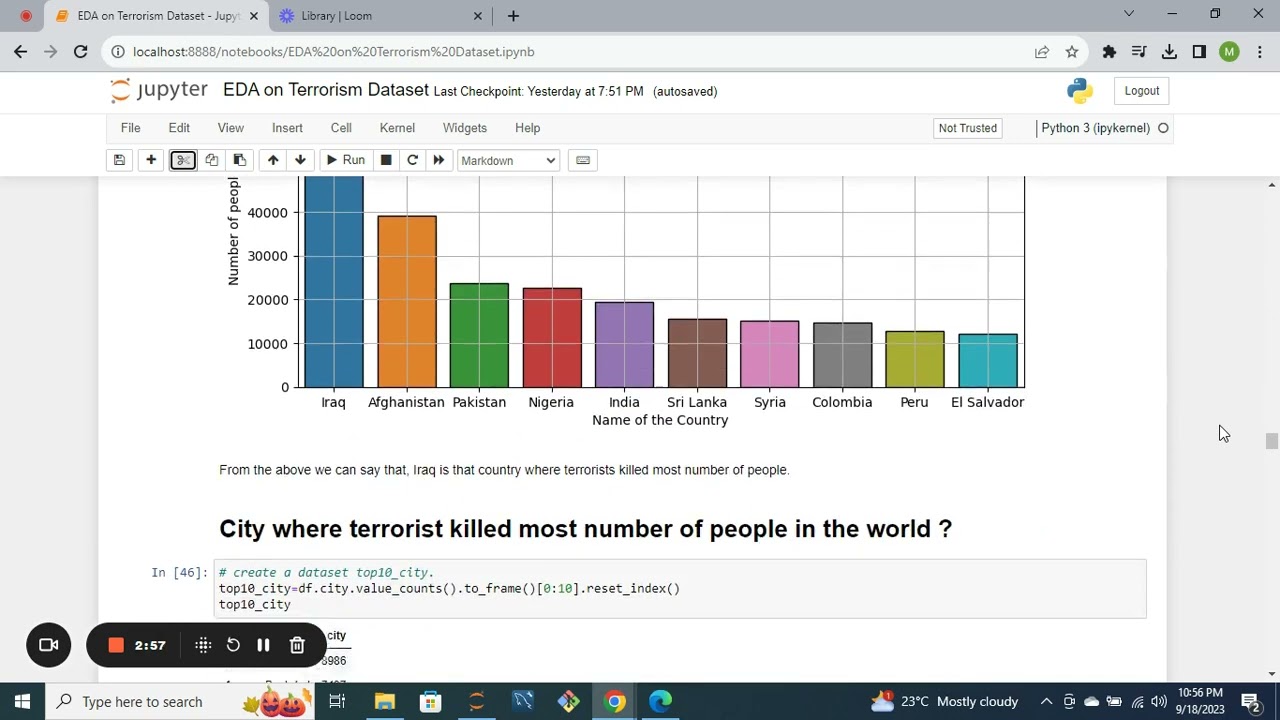This screenshot has height=720, width=1280.
Task: Click the Python 3 (ipykernel) kernel label
Action: point(1095,128)
